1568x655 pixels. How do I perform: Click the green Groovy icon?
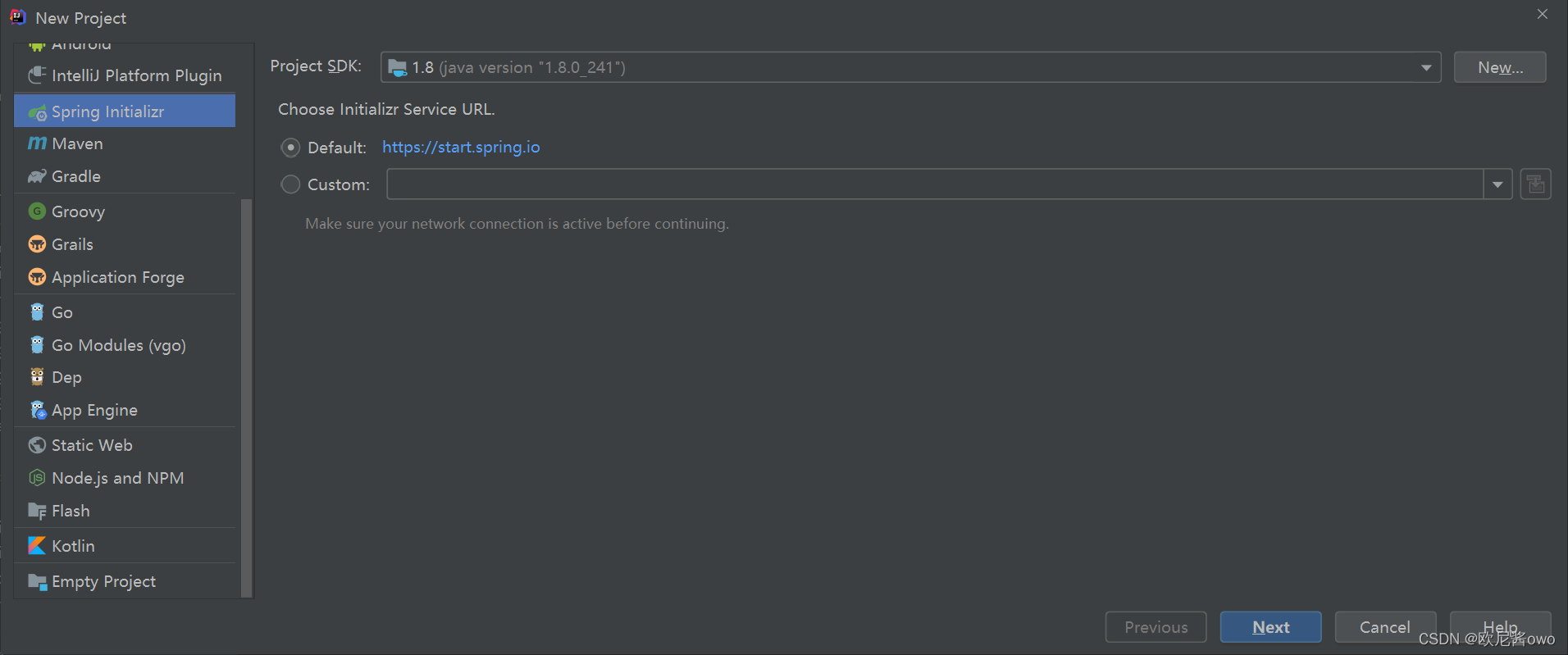tap(37, 212)
